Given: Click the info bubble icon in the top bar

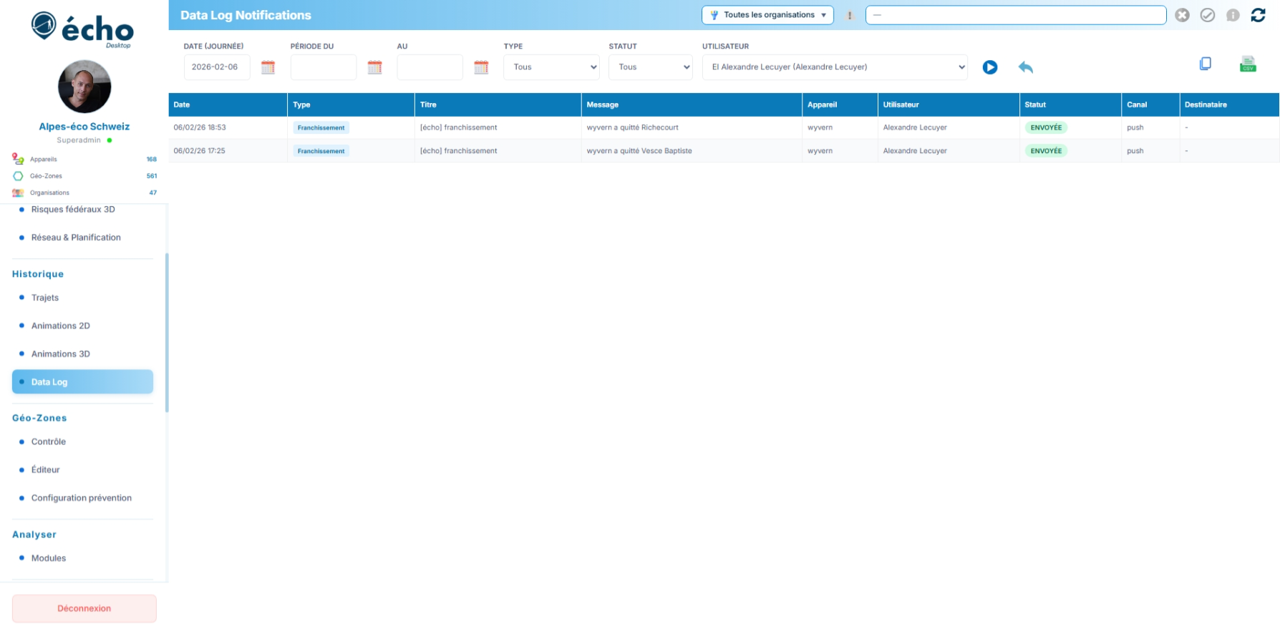Looking at the screenshot, I should (x=1232, y=15).
